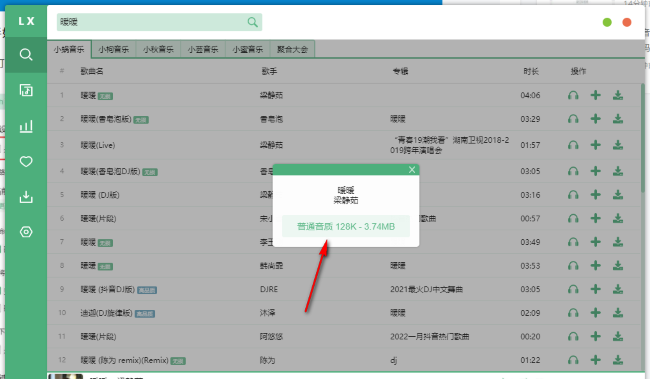Click the 时长 column header

(x=531, y=71)
